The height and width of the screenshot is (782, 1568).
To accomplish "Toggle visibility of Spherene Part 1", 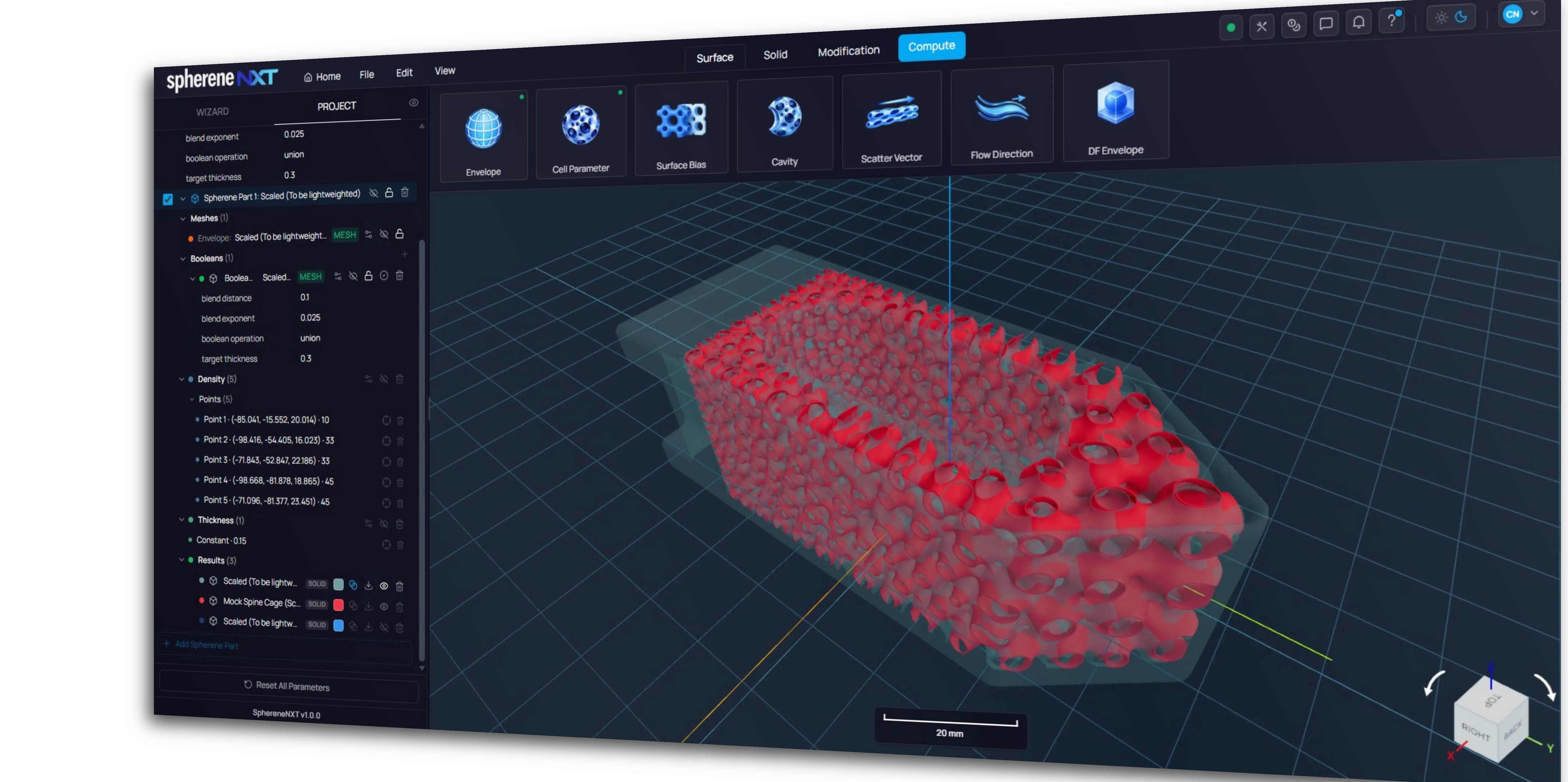I will pyautogui.click(x=374, y=193).
